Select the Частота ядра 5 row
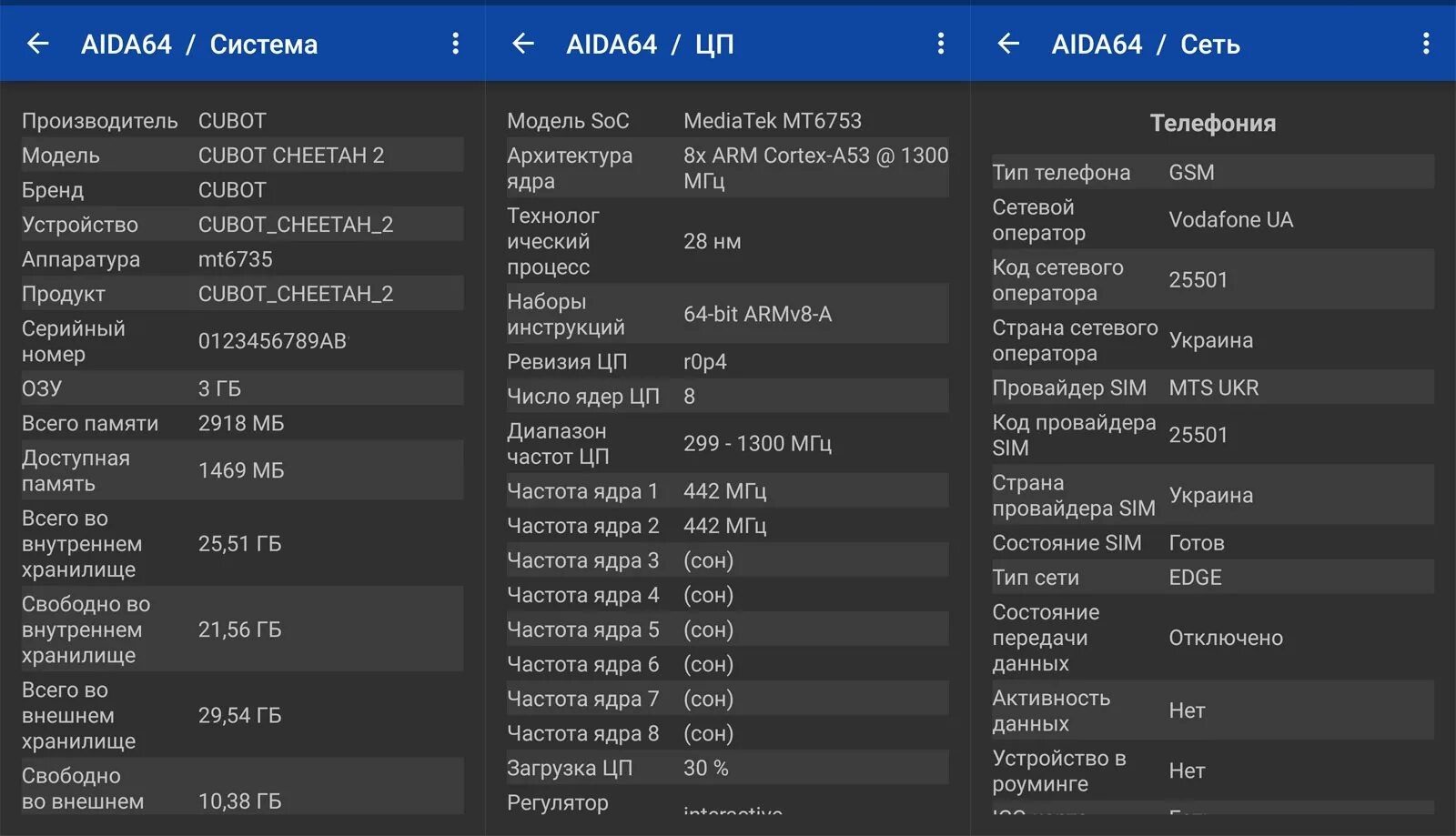1456x836 pixels. click(x=728, y=629)
